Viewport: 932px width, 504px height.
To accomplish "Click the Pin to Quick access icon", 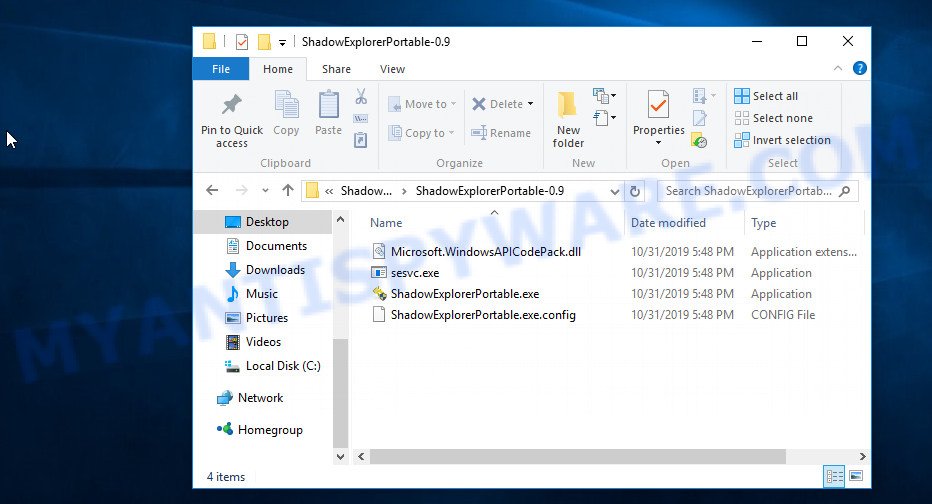I will pos(231,105).
